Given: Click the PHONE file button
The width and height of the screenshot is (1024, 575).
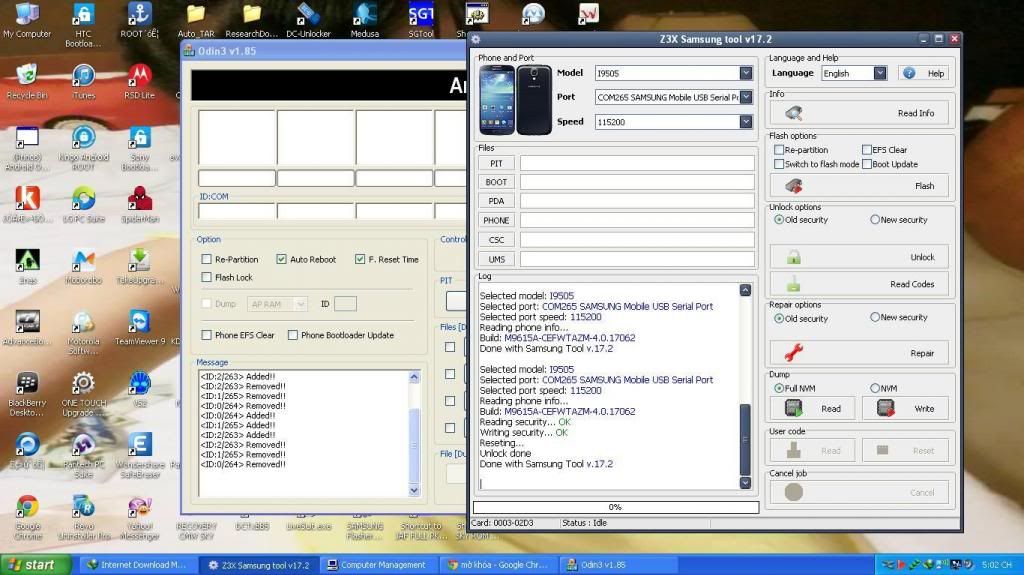Looking at the screenshot, I should coord(496,221).
